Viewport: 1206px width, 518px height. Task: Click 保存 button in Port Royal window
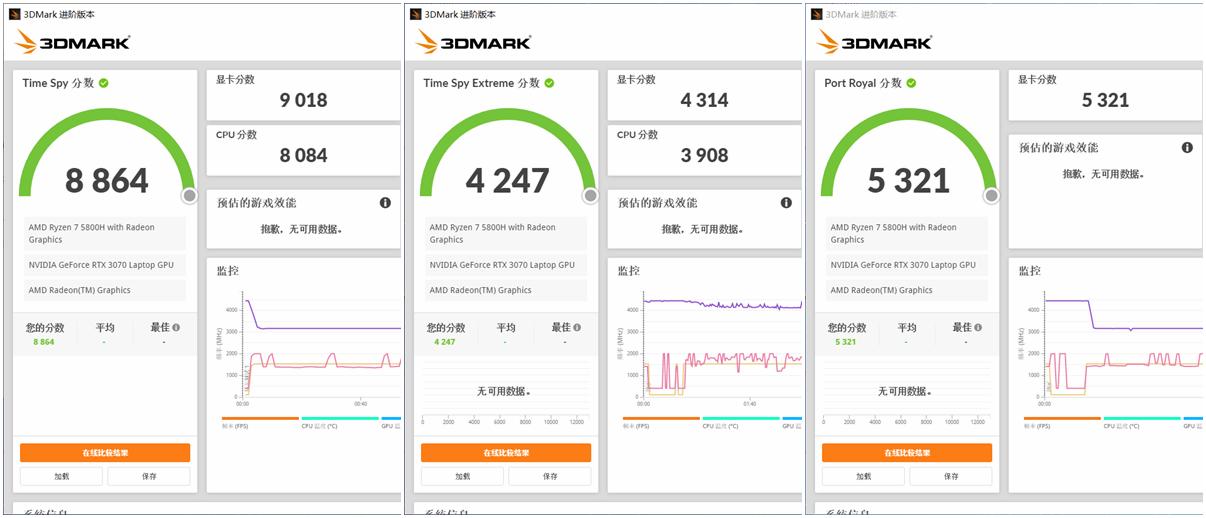tap(951, 476)
